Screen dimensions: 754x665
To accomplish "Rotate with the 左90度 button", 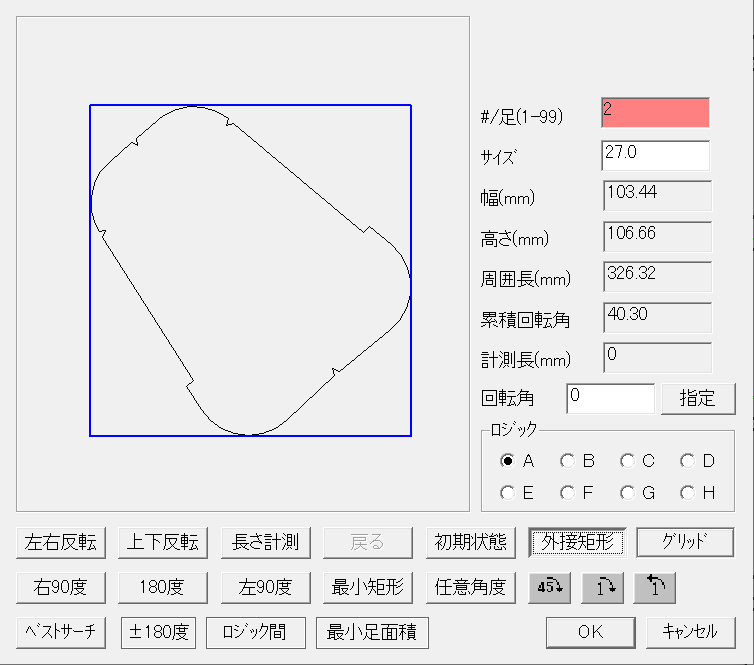I will tap(265, 587).
